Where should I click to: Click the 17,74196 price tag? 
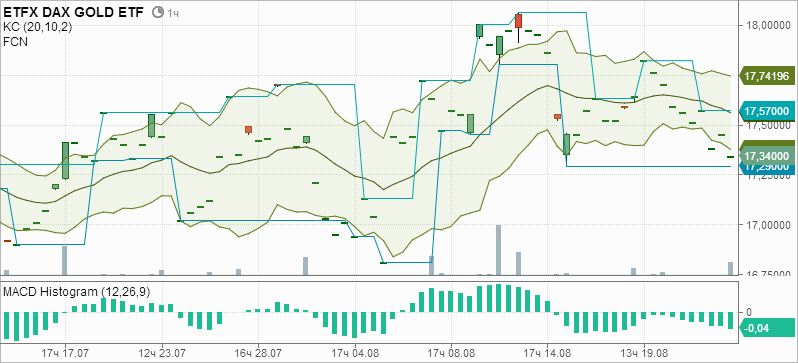(x=766, y=77)
